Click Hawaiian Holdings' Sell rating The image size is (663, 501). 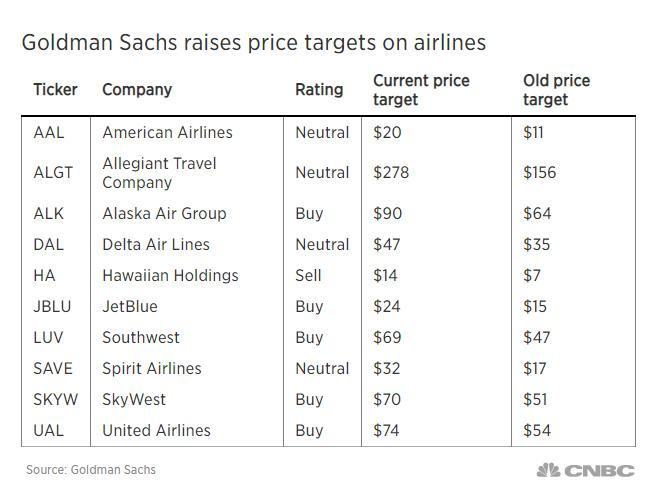coord(309,275)
